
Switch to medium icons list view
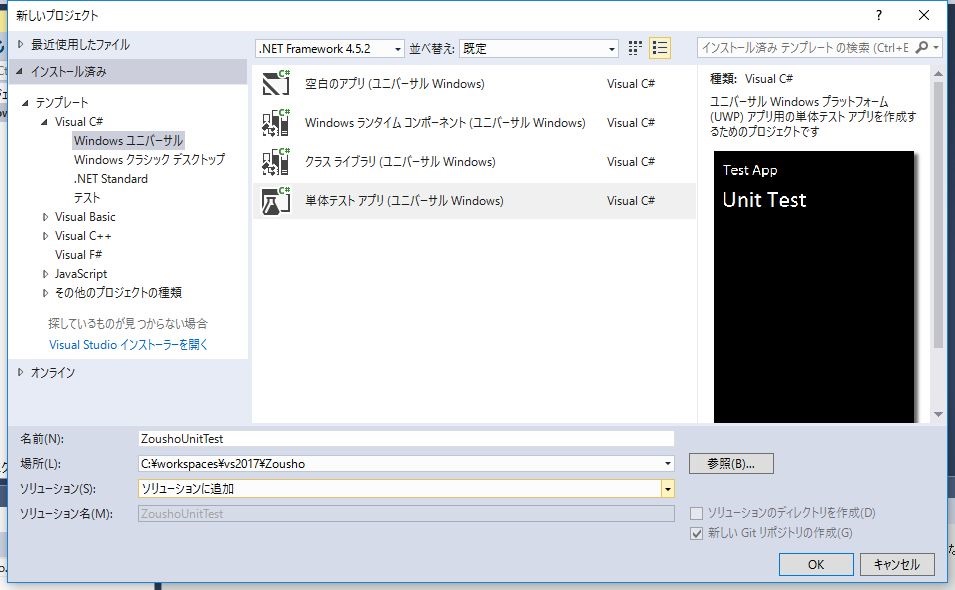point(659,48)
